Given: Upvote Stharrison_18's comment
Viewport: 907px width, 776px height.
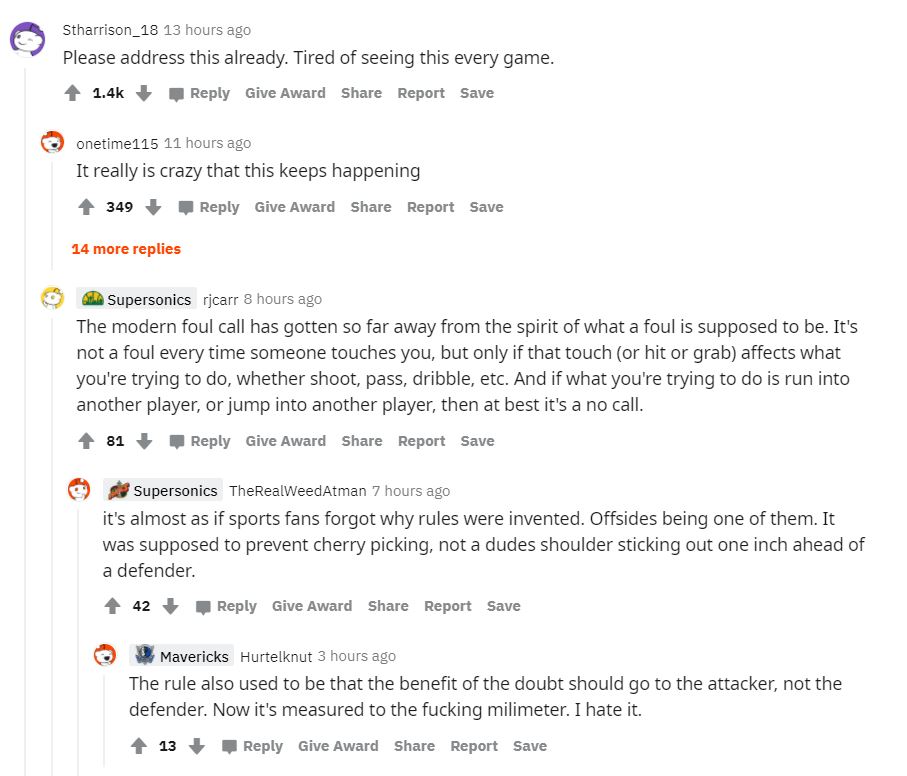Looking at the screenshot, I should (72, 93).
